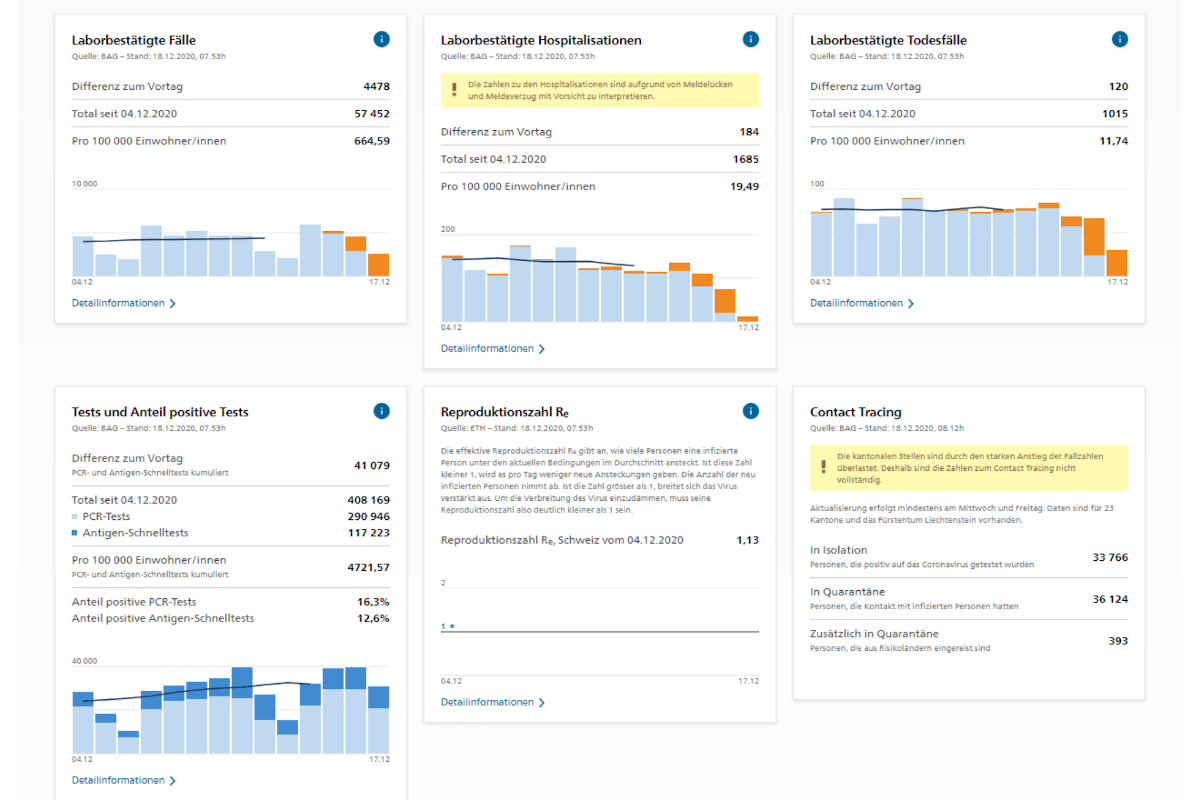This screenshot has width=1200, height=800.
Task: Click info icon on Laborbestätigte Fälle card
Action: 382,39
